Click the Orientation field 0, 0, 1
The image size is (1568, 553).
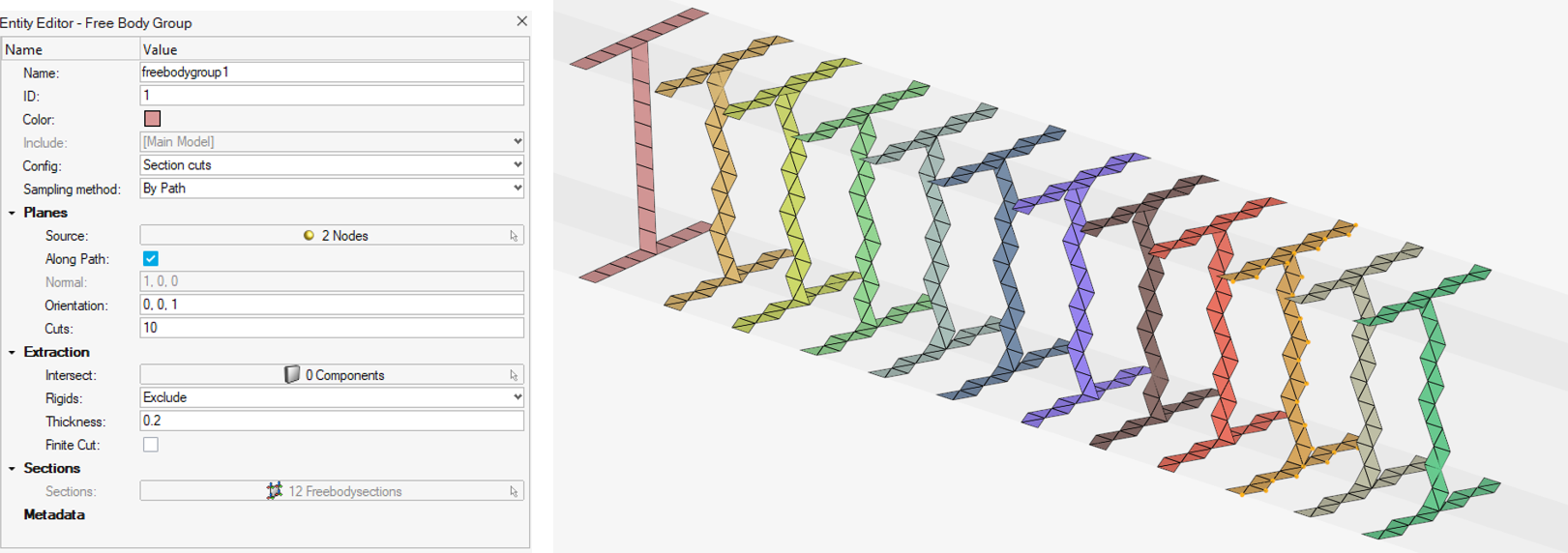332,305
